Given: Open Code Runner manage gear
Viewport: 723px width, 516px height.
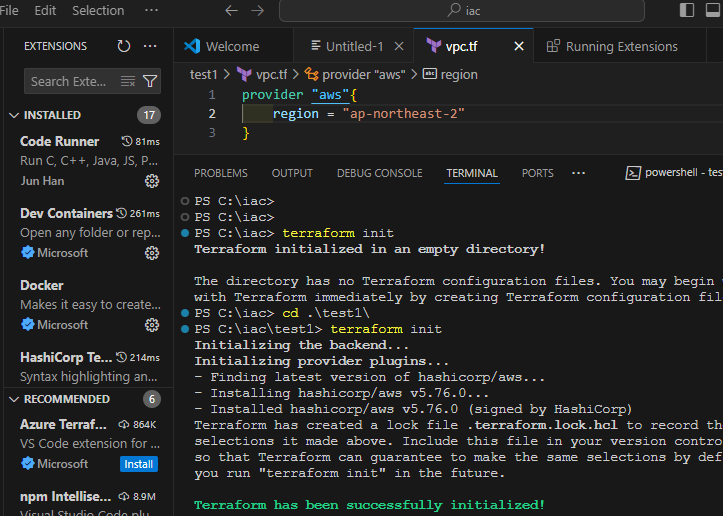Looking at the screenshot, I should tap(152, 181).
